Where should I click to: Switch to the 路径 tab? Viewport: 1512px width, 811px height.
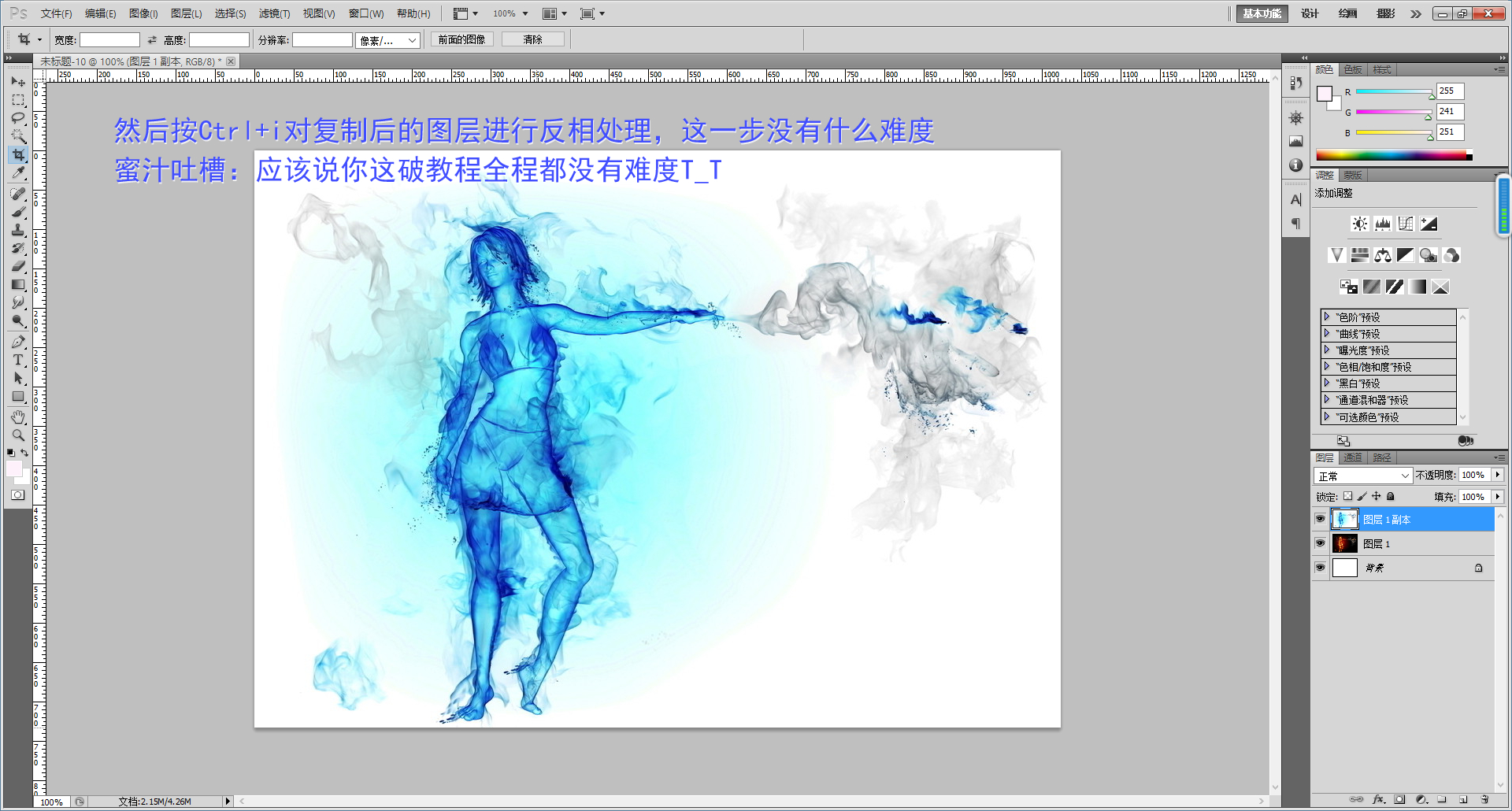[x=1382, y=457]
